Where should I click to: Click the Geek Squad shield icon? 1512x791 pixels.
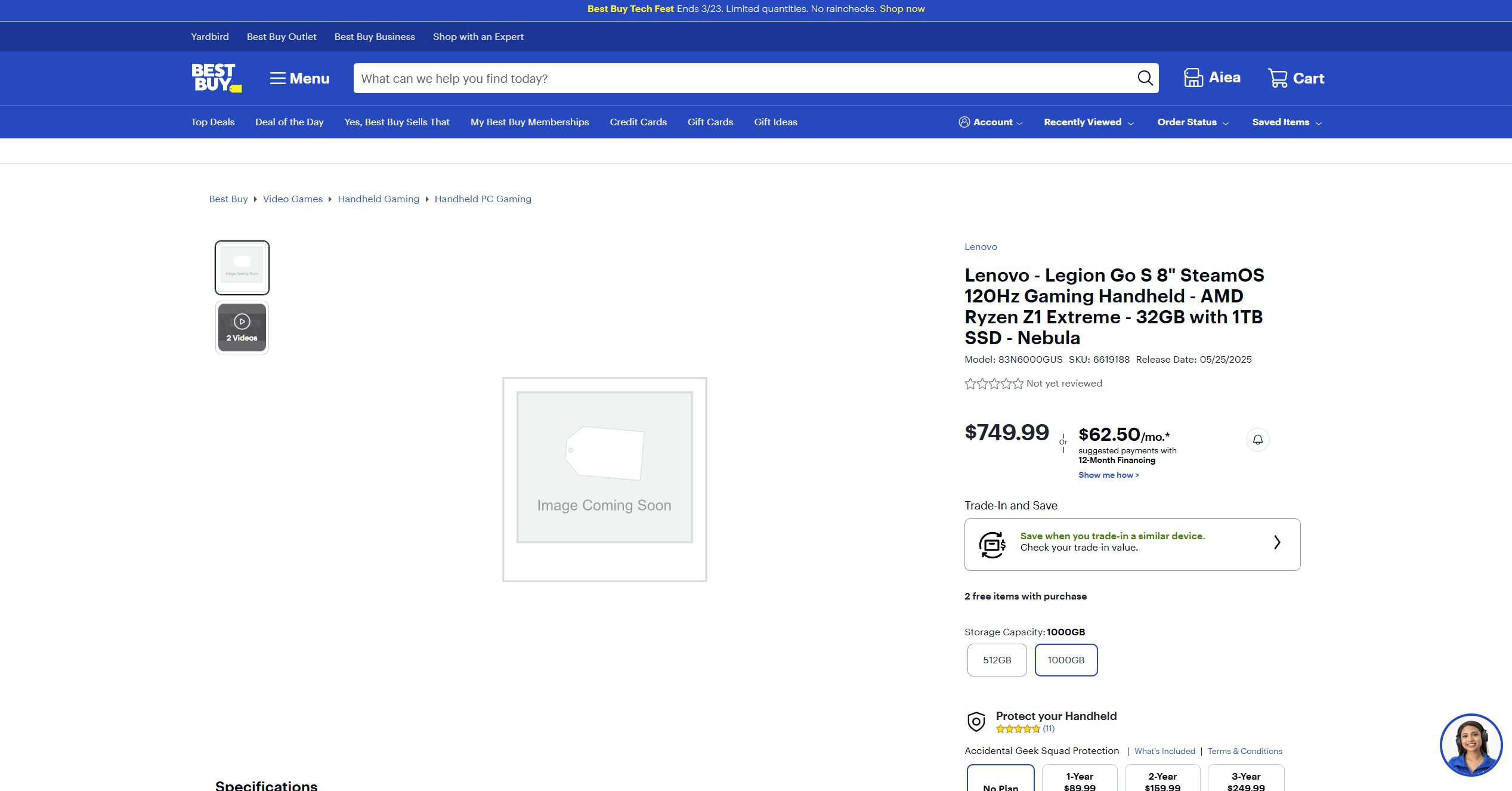(976, 722)
